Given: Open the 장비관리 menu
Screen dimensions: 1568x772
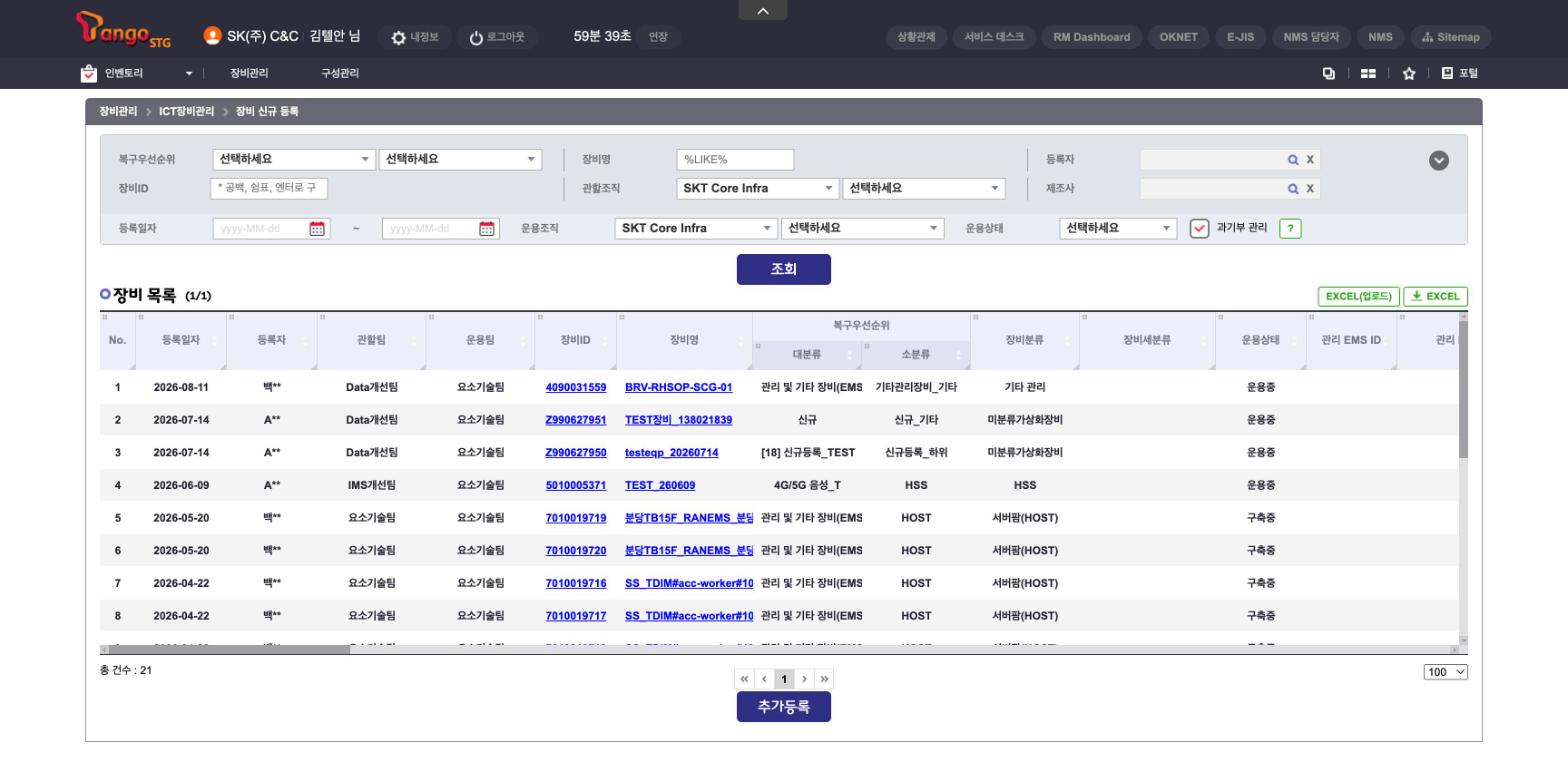Looking at the screenshot, I should [x=249, y=73].
